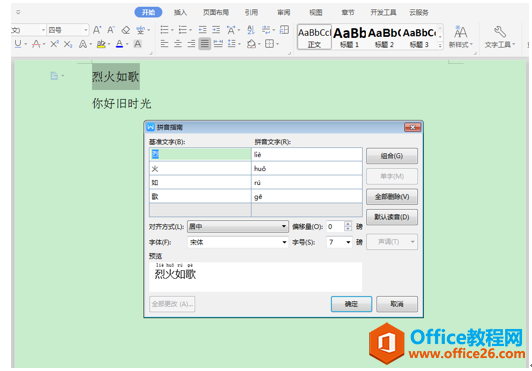Open the highlight color dropdown arrow
Screen dimensions: 532x371
[x=109, y=44]
